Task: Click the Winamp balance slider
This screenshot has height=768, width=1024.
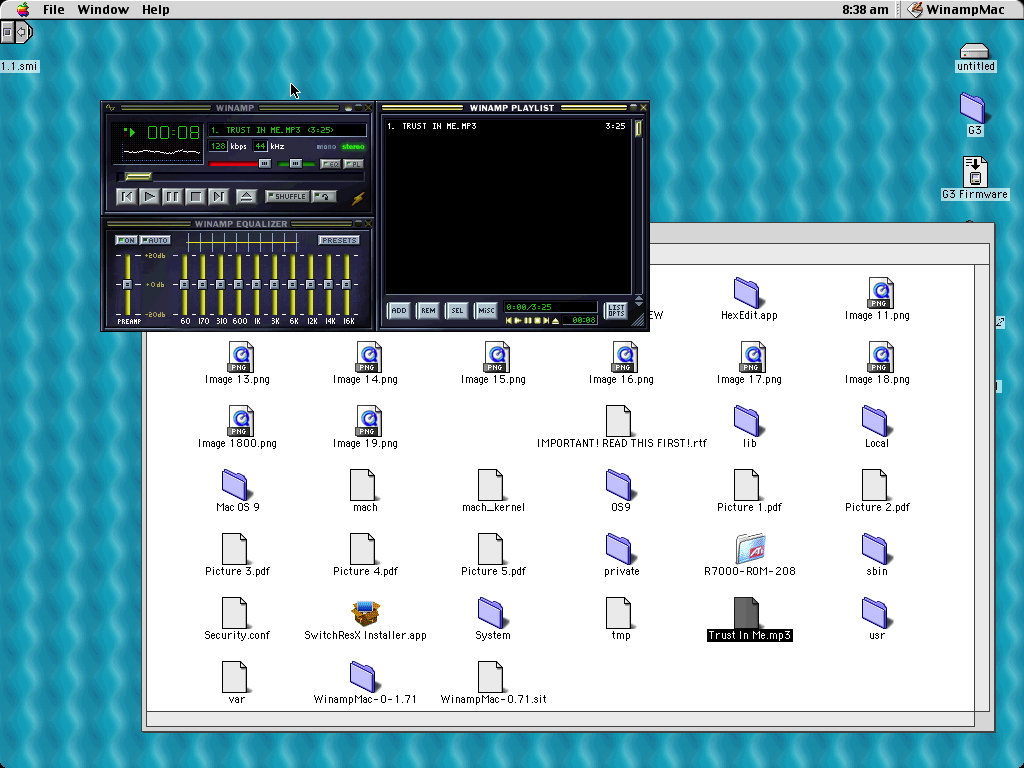Action: tap(296, 163)
